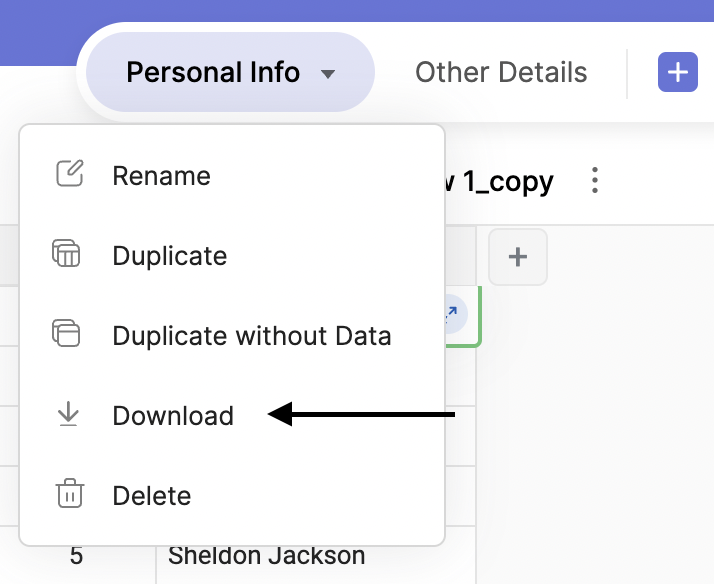
Task: Select the Sheldon Jackson cell
Action: coord(266,556)
